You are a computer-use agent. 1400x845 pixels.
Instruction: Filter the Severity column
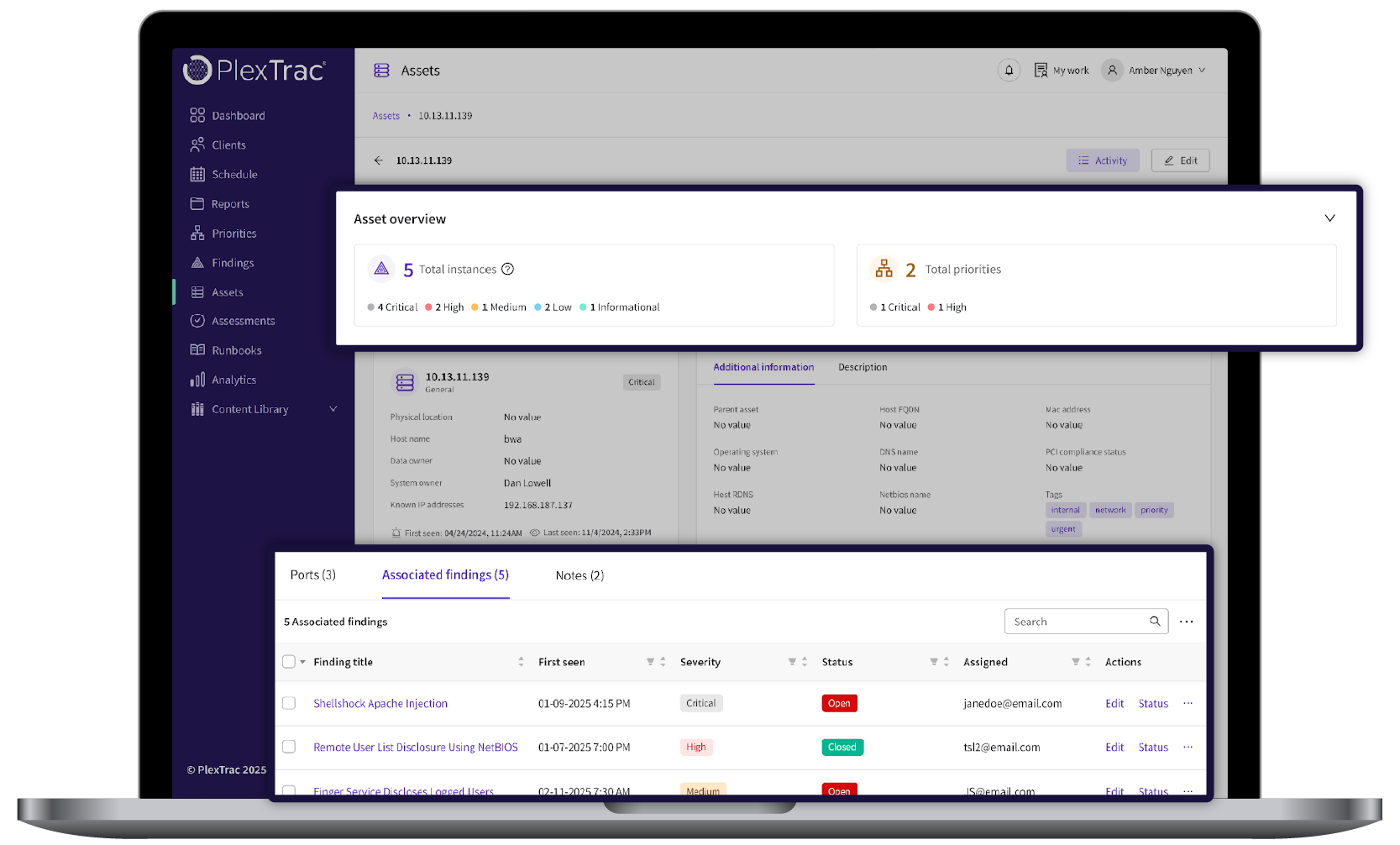[792, 662]
